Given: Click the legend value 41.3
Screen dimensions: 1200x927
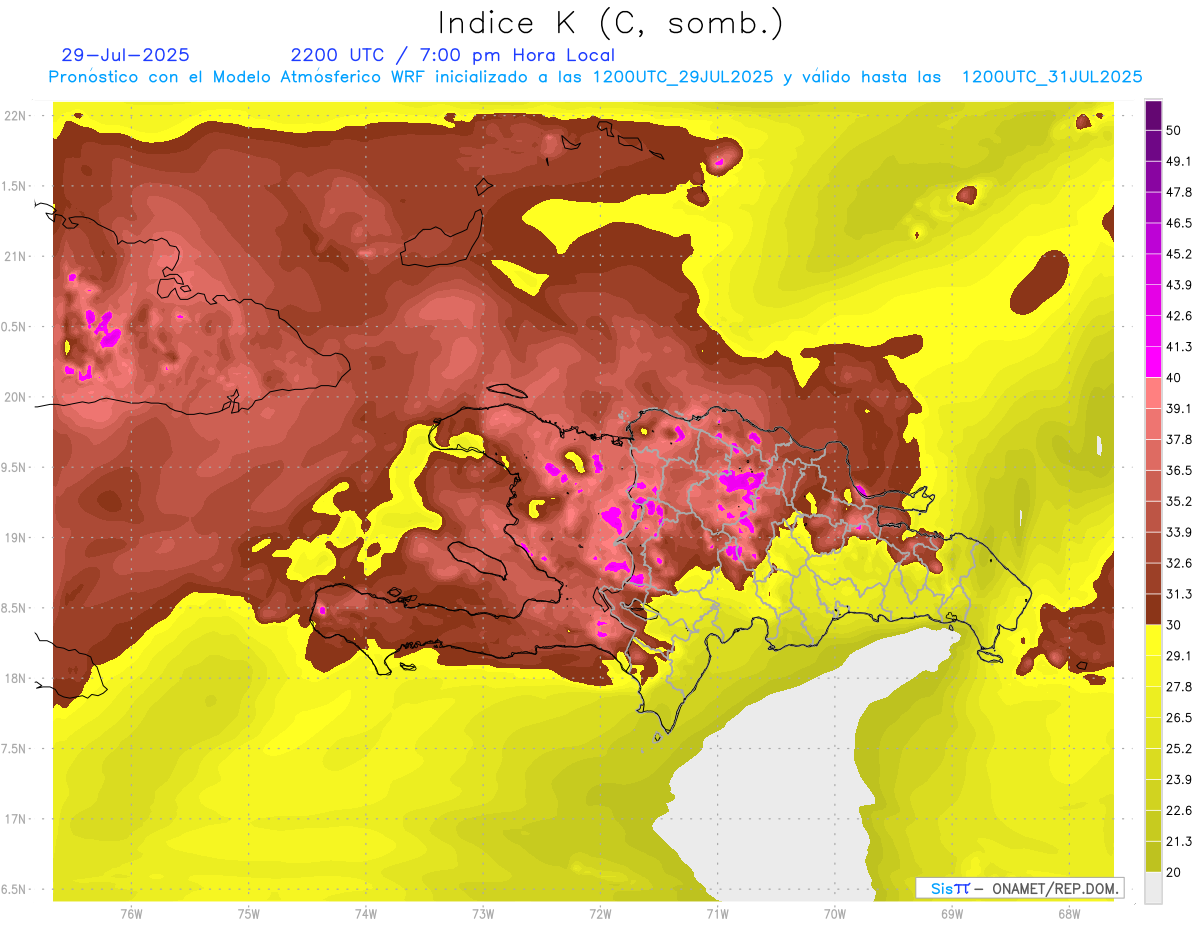Looking at the screenshot, I should click(x=1178, y=347).
